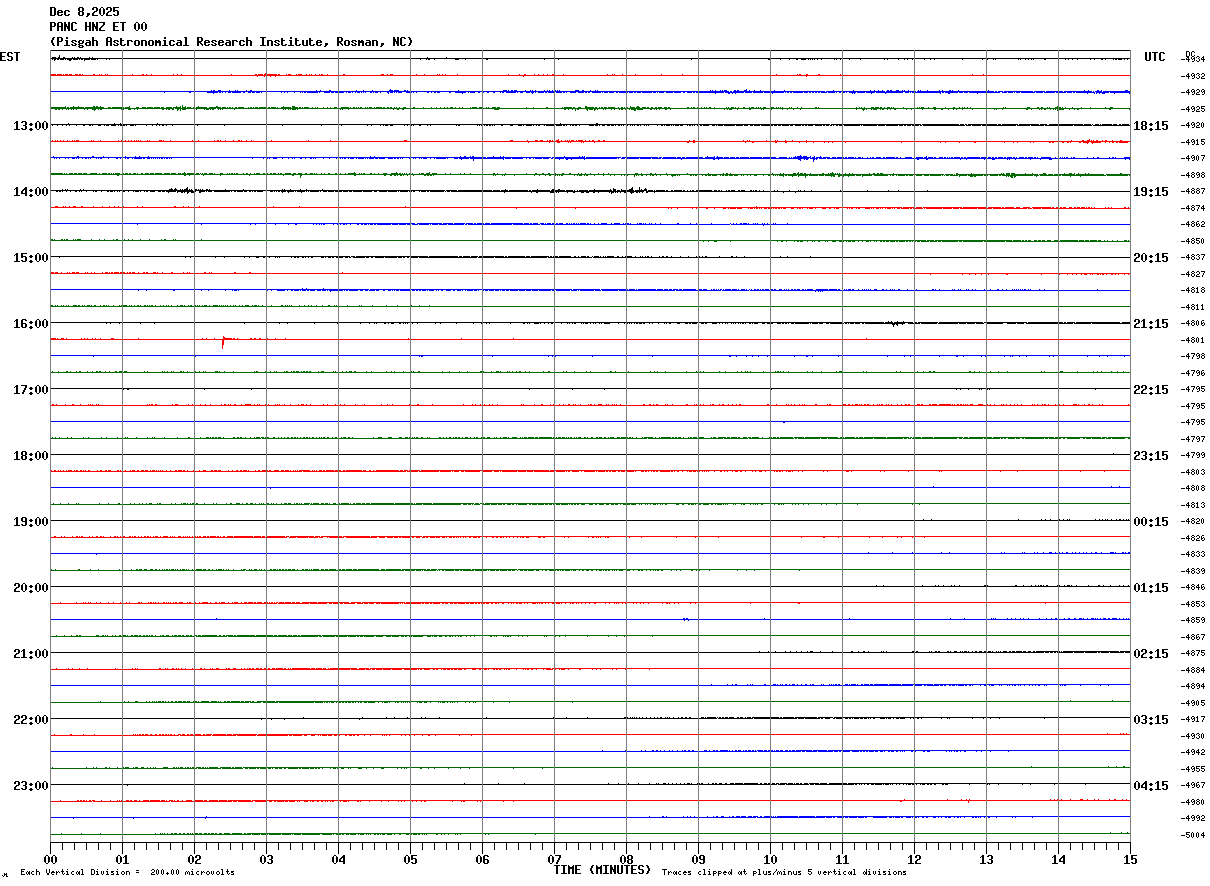Click the DC offset value -4837

point(1193,257)
